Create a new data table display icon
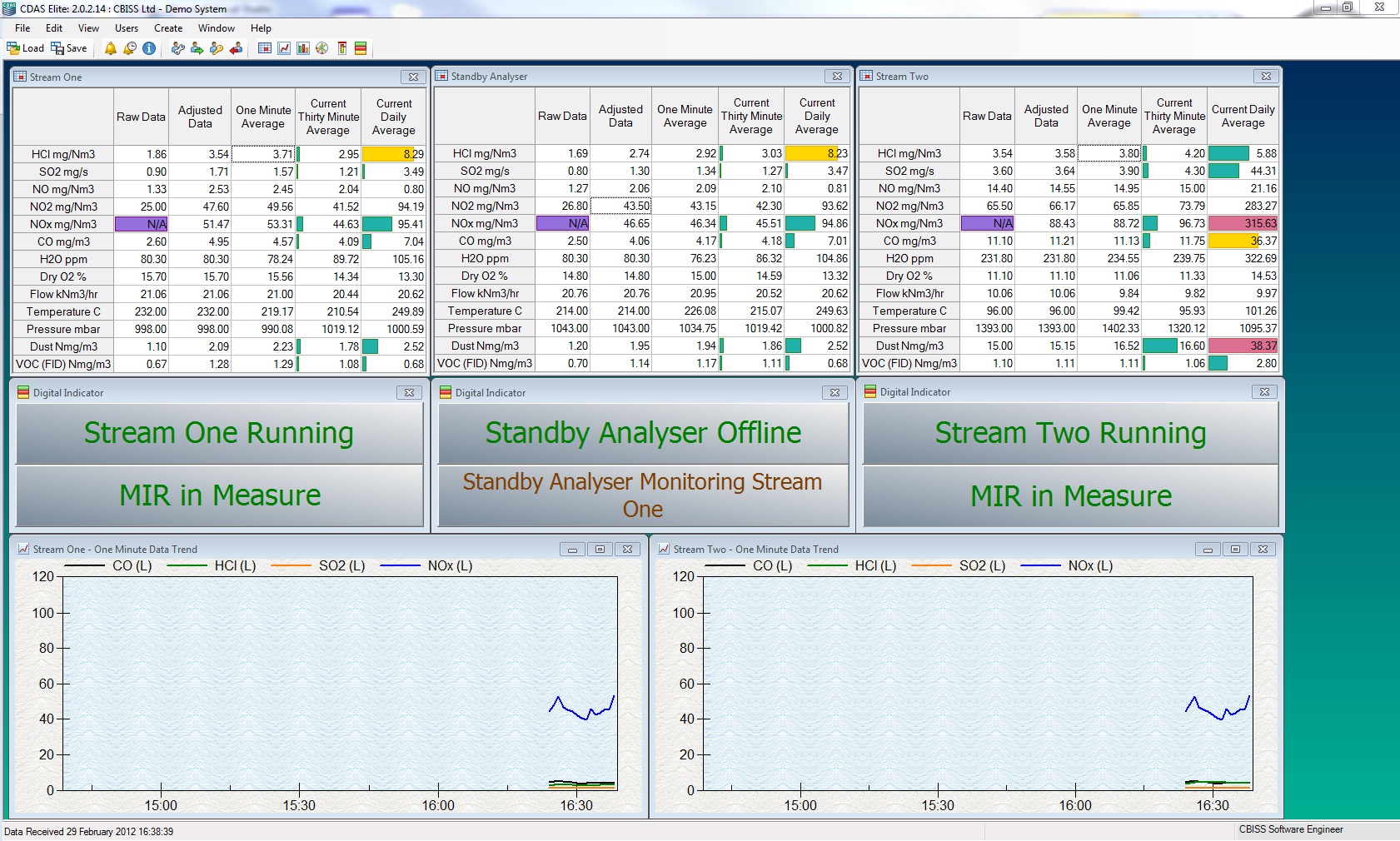Image resolution: width=1400 pixels, height=841 pixels. pyautogui.click(x=265, y=48)
